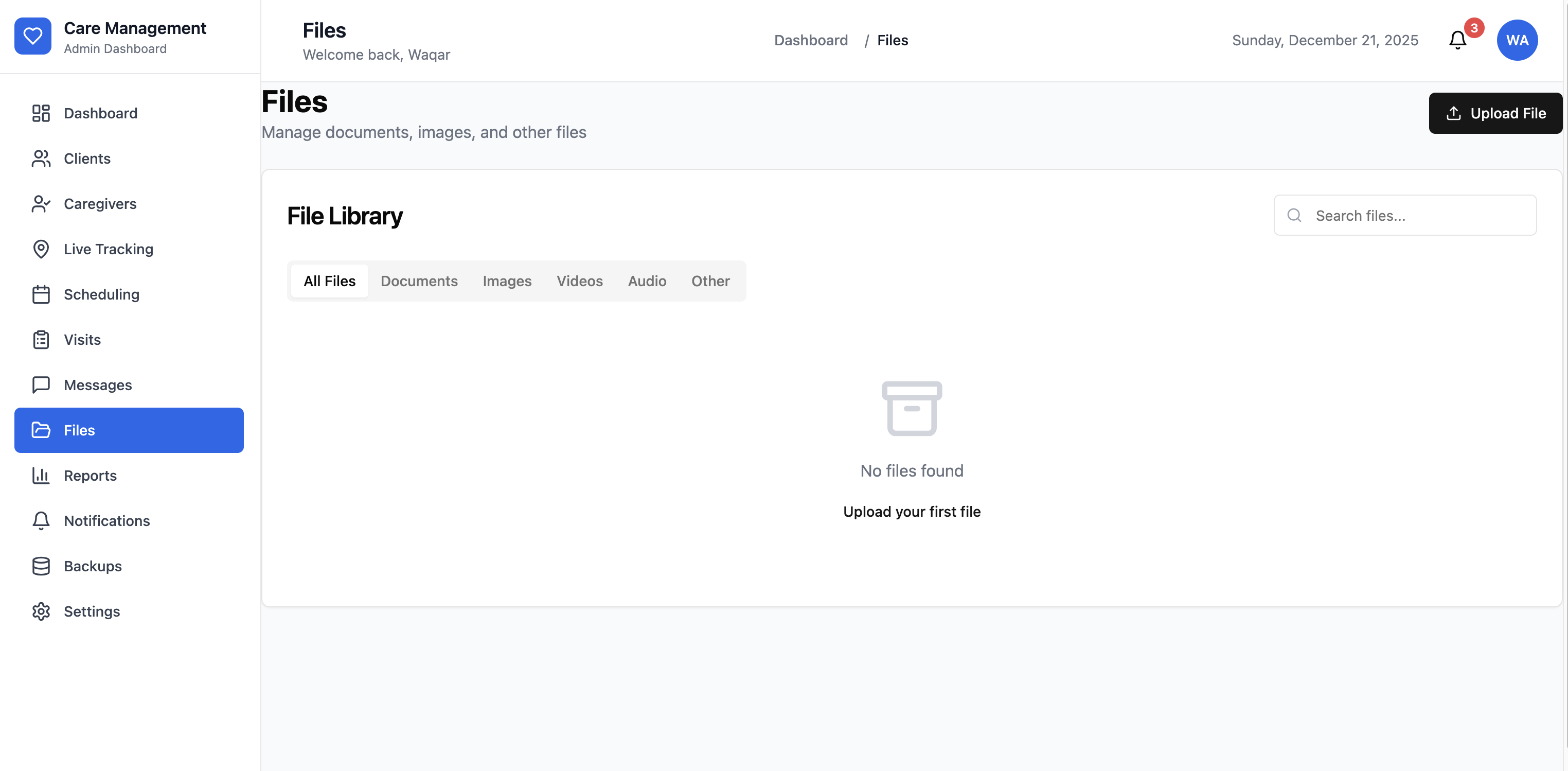Open Live Tracking map pin icon

[41, 249]
